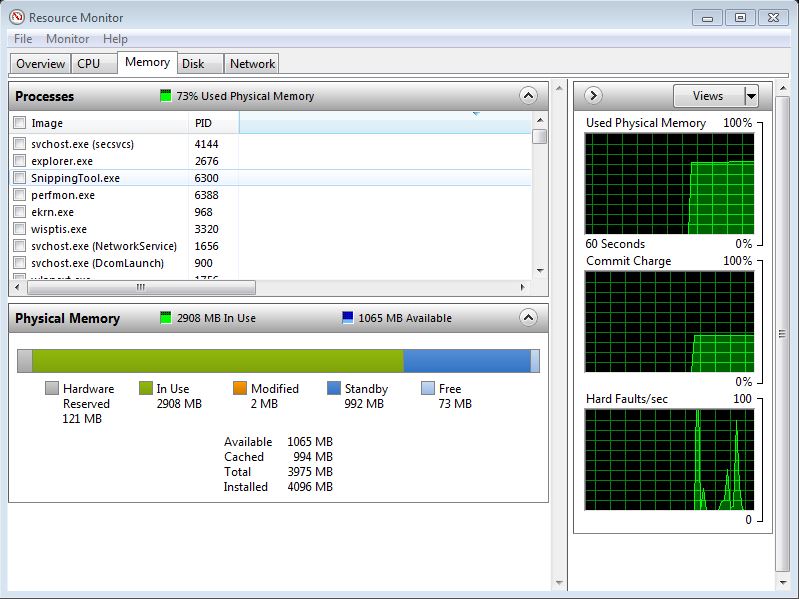This screenshot has width=799, height=599.
Task: Collapse the Processes section
Action: tap(528, 95)
